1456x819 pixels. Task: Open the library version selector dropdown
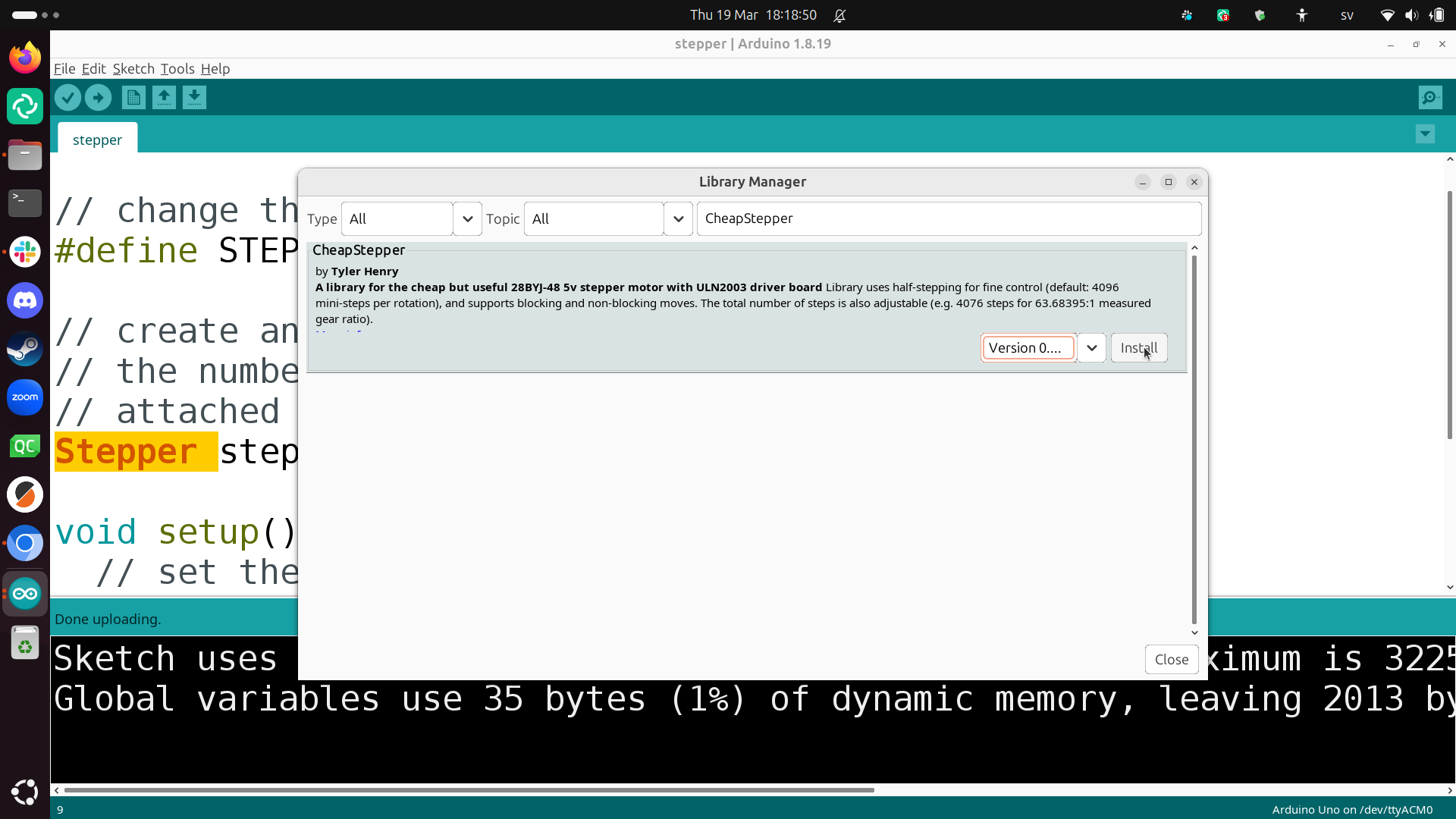(x=1091, y=348)
